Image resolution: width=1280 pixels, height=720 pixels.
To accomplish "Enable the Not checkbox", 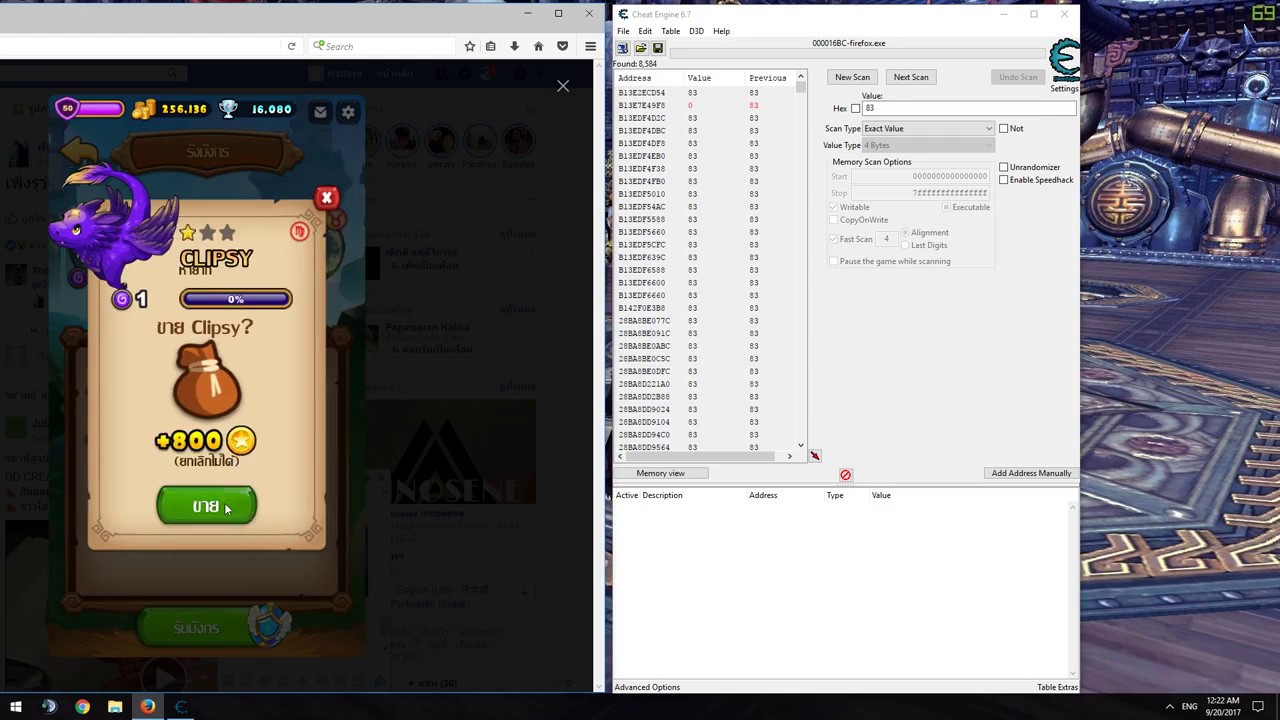I will point(1004,129).
